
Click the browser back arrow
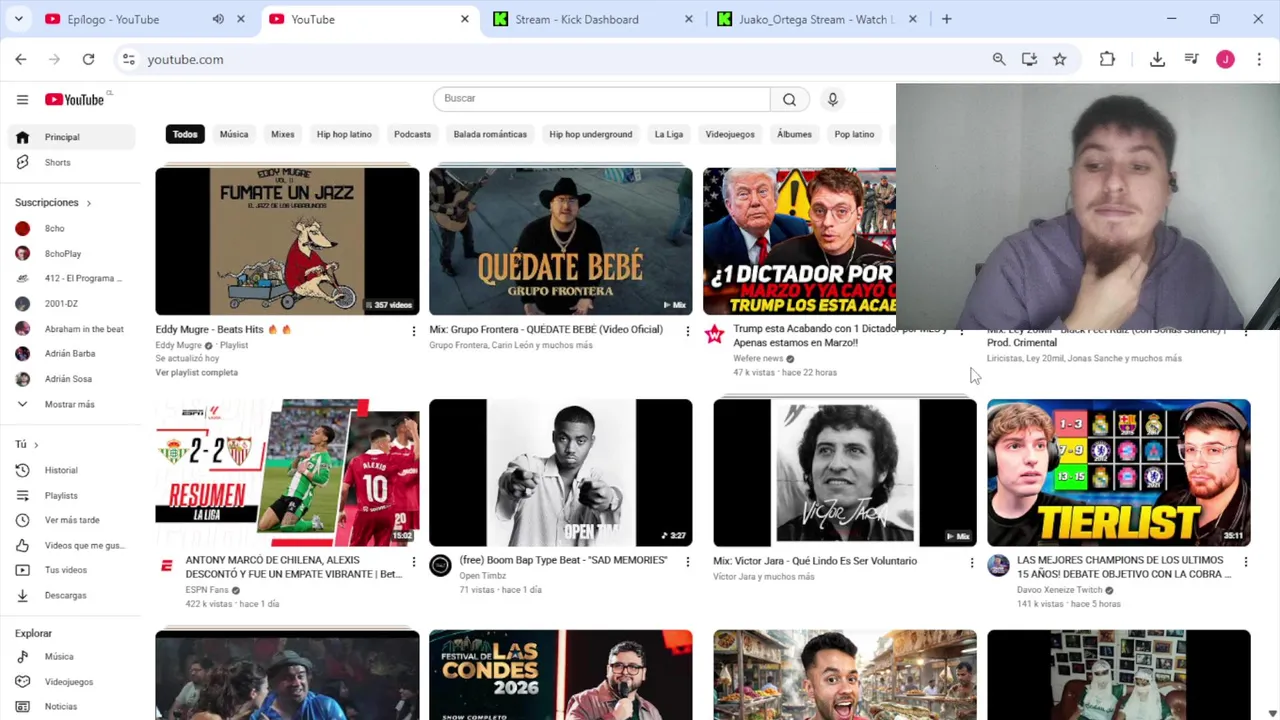(21, 59)
